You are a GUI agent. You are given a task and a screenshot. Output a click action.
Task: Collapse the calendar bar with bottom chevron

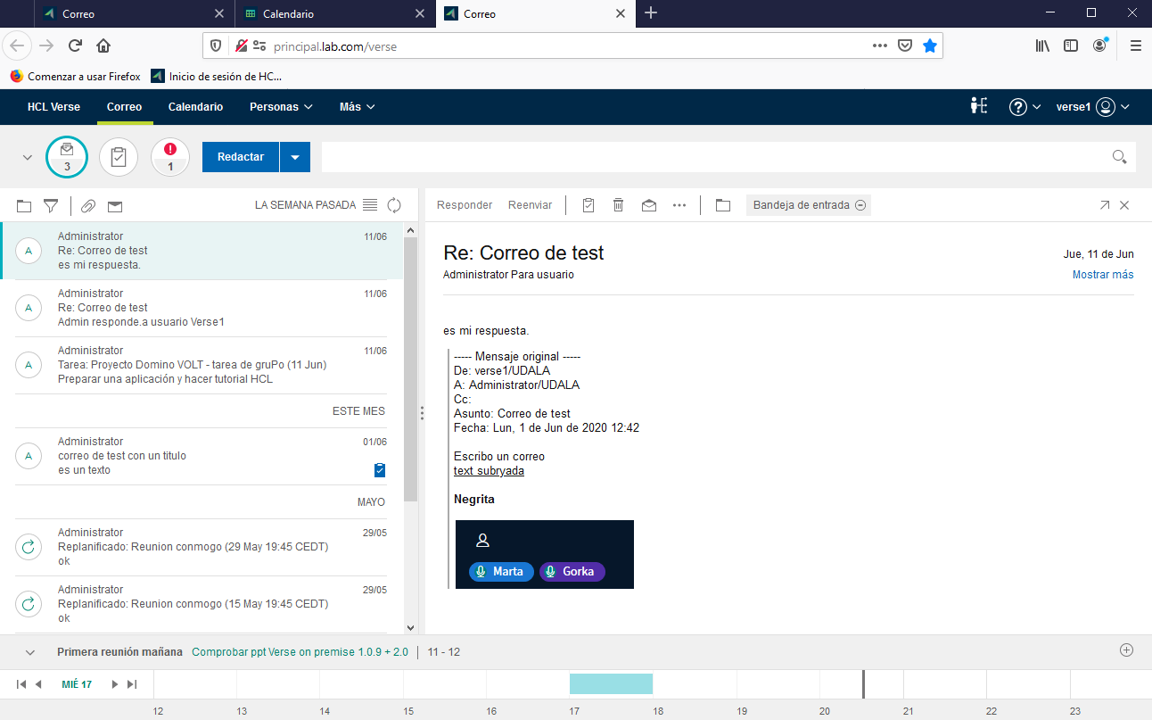30,652
